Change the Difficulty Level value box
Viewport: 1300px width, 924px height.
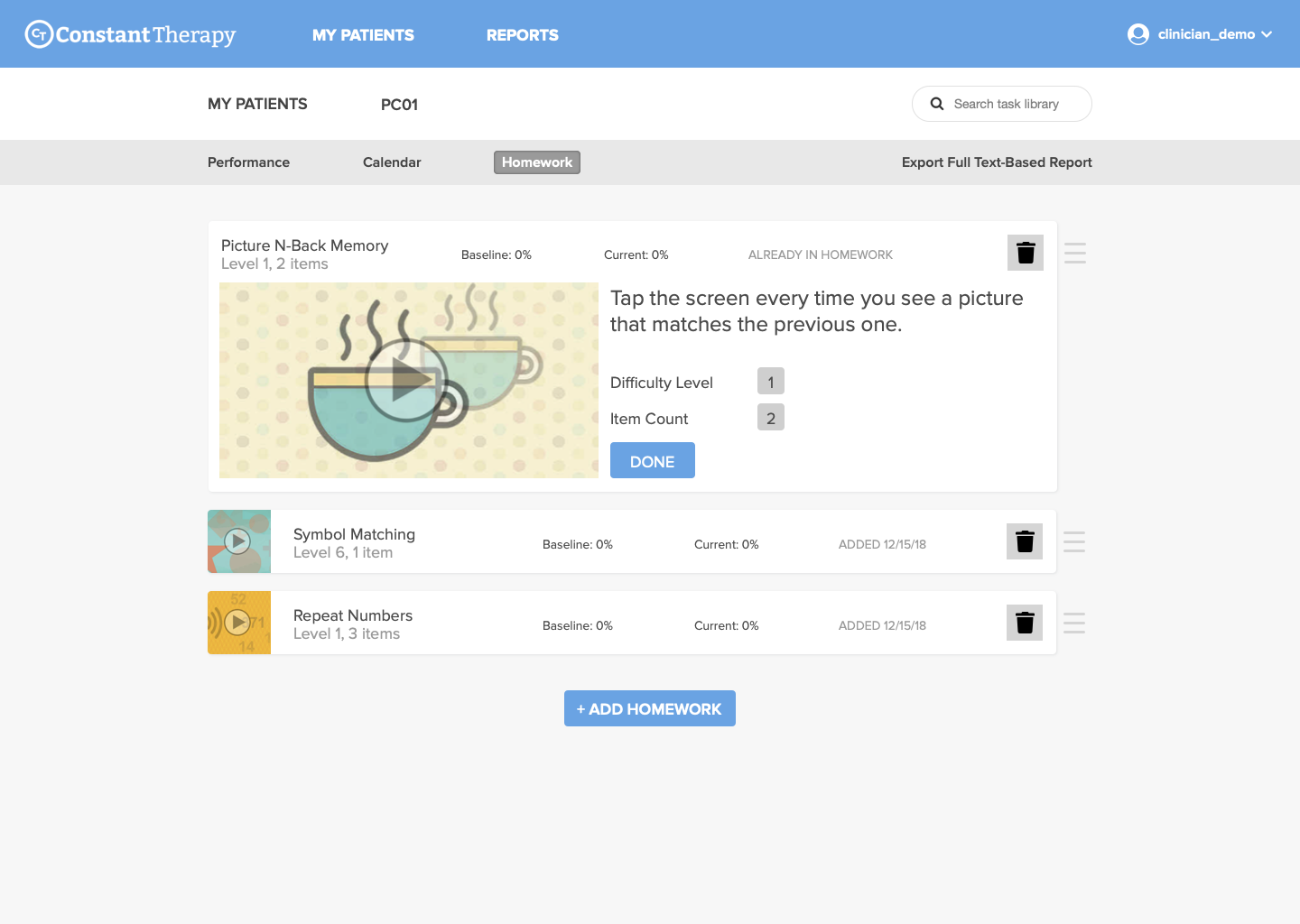click(771, 382)
